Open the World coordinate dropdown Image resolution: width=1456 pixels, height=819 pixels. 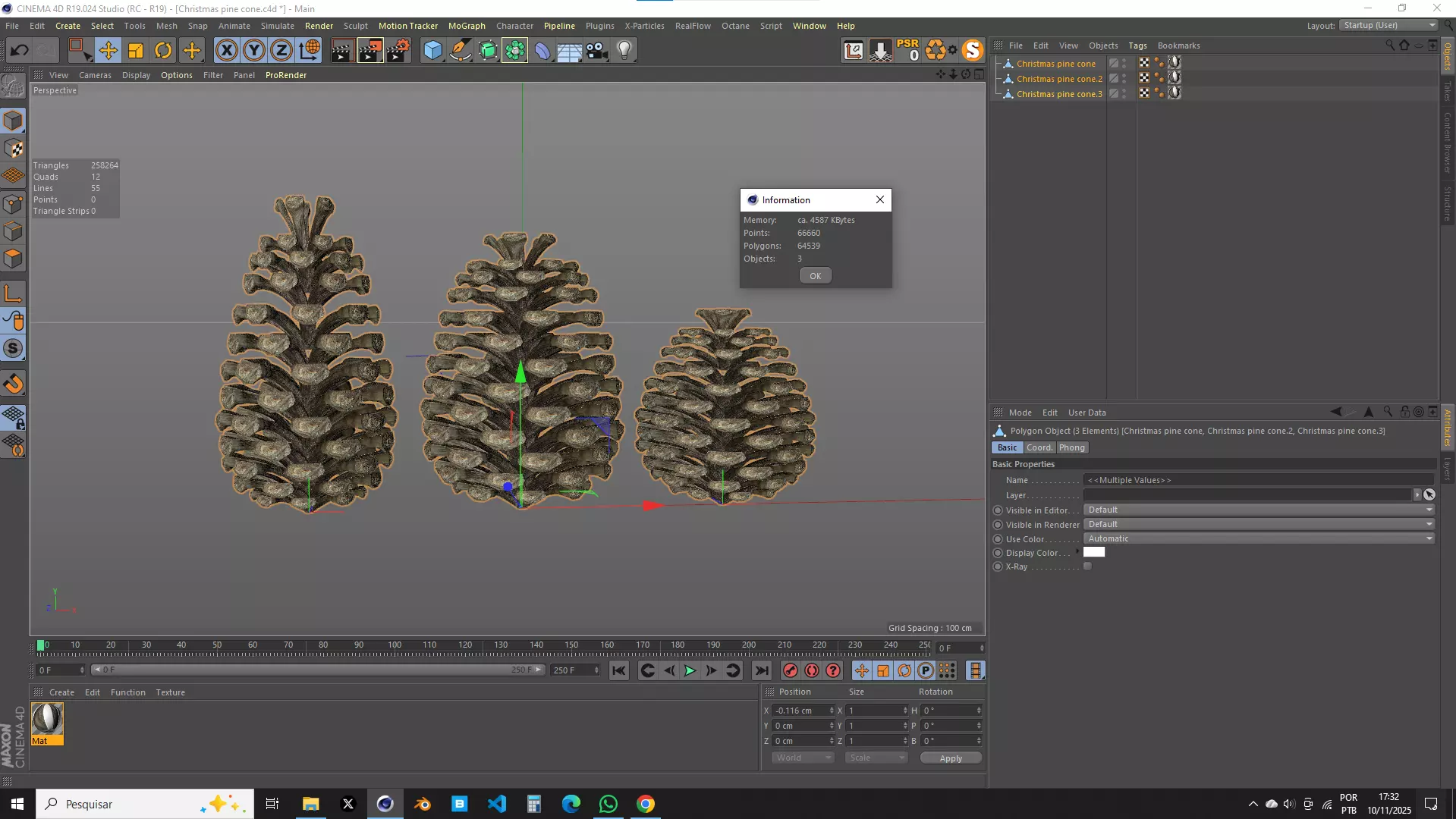803,758
